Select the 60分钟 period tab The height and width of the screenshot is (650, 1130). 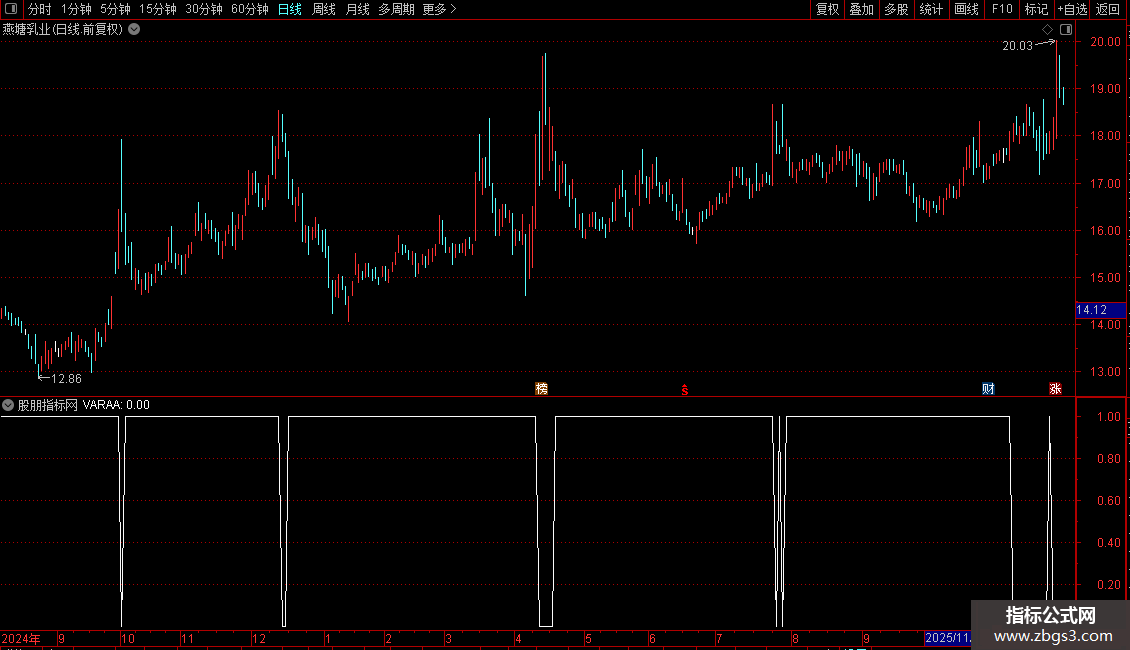pyautogui.click(x=249, y=9)
